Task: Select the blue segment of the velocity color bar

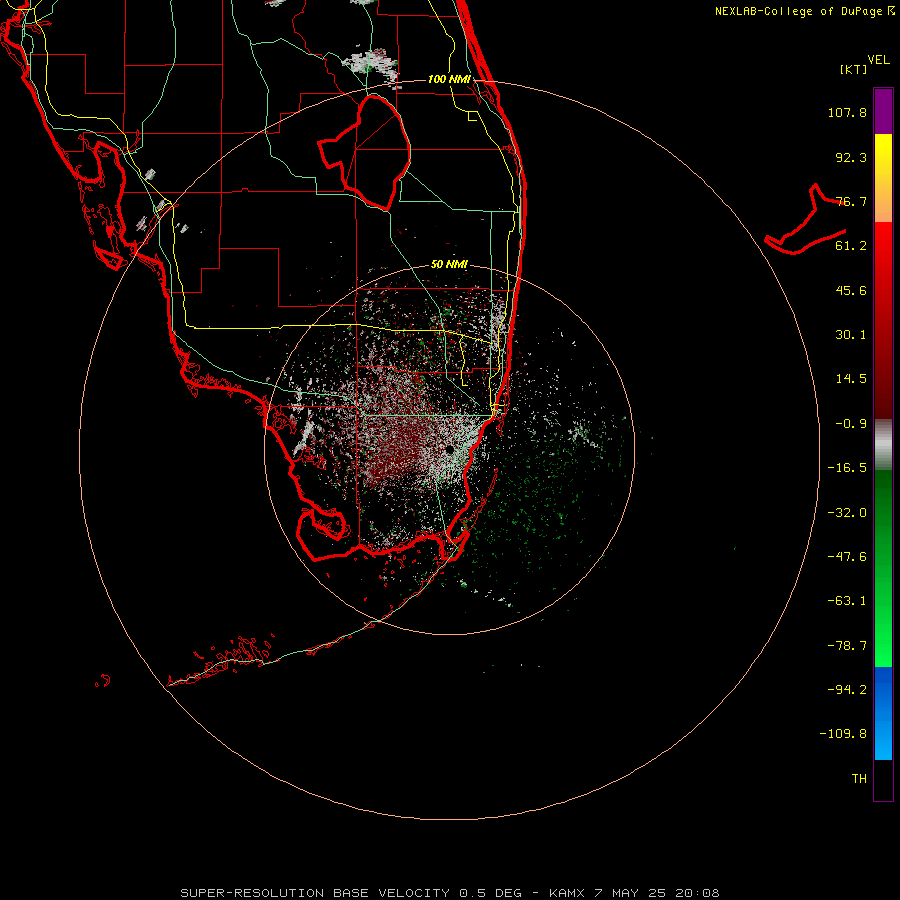Action: coord(883,713)
